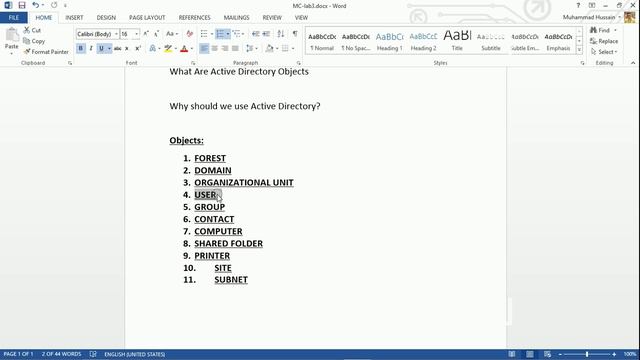The height and width of the screenshot is (360, 640).
Task: Increase font size with Grow Font
Action: pos(146,34)
